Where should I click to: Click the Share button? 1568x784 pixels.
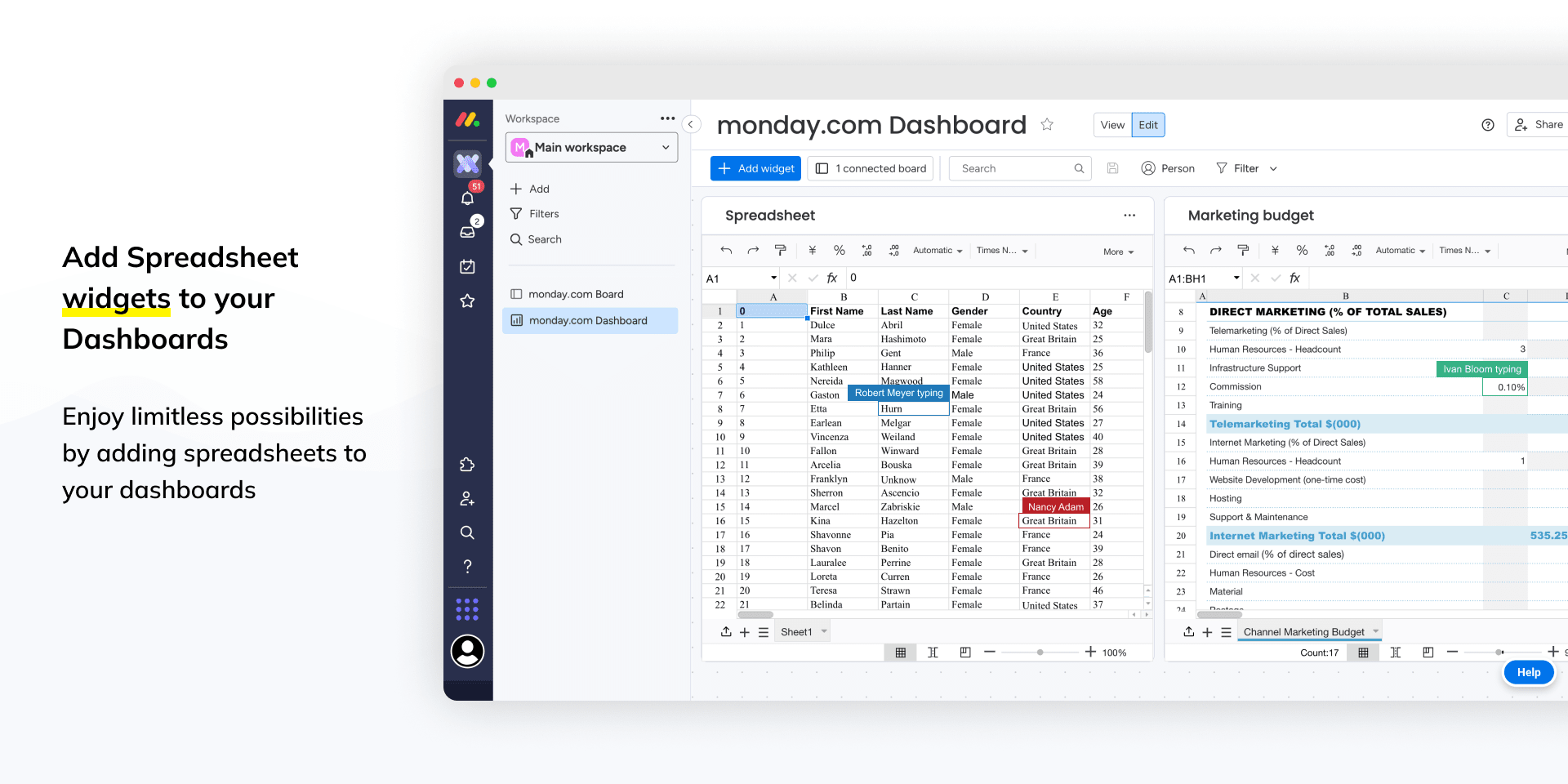pyautogui.click(x=1539, y=124)
